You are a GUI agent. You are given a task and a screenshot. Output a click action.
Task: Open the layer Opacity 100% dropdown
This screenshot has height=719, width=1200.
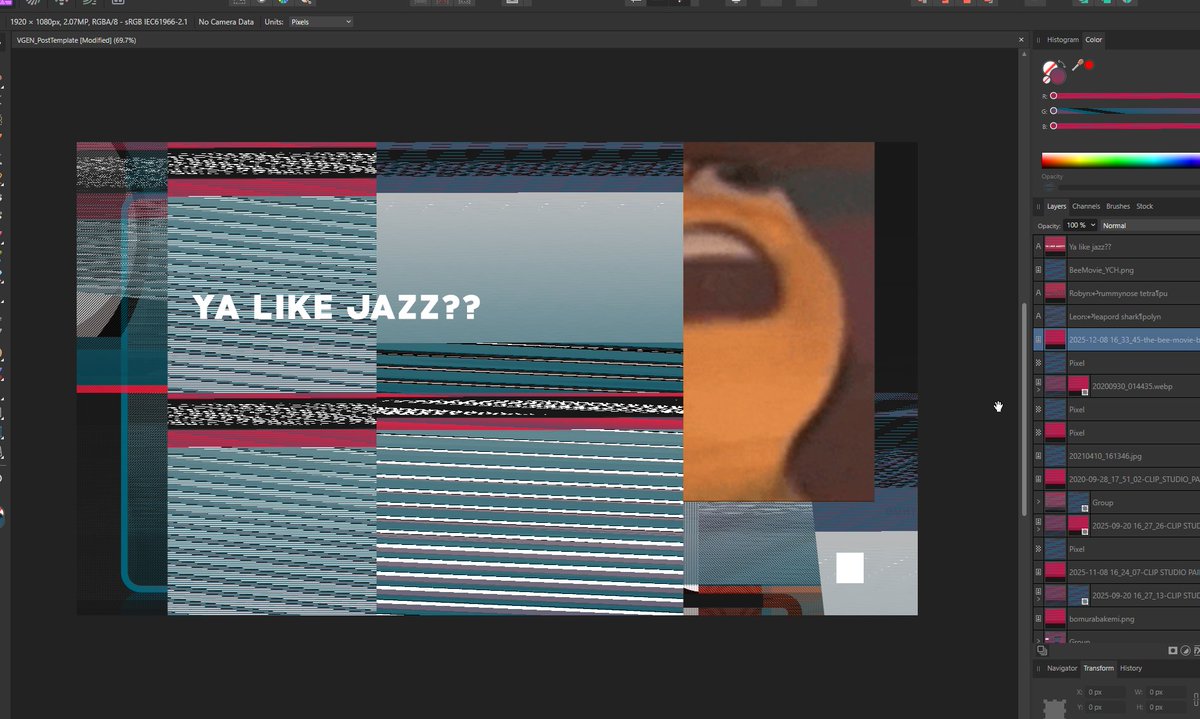click(1080, 226)
